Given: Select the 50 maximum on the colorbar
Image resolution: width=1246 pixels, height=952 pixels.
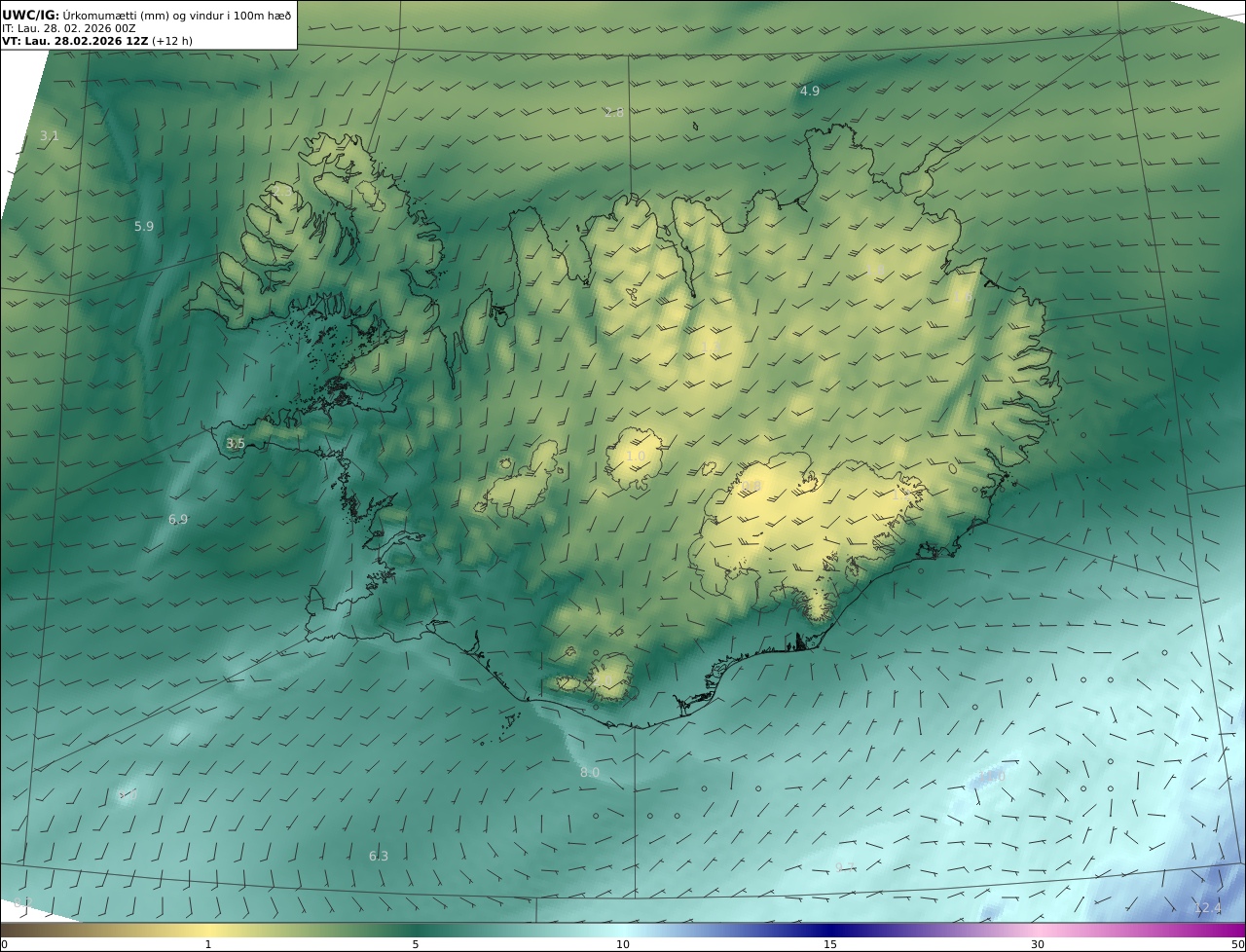Looking at the screenshot, I should point(1237,944).
